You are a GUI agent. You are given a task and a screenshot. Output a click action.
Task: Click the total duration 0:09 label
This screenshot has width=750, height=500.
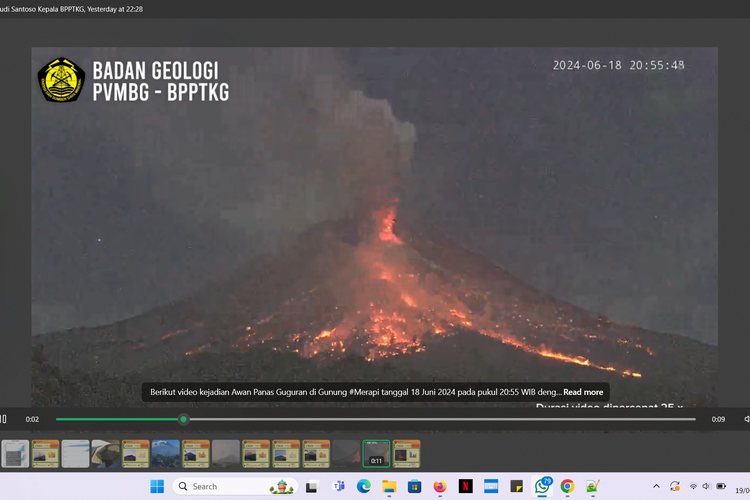tap(718, 419)
